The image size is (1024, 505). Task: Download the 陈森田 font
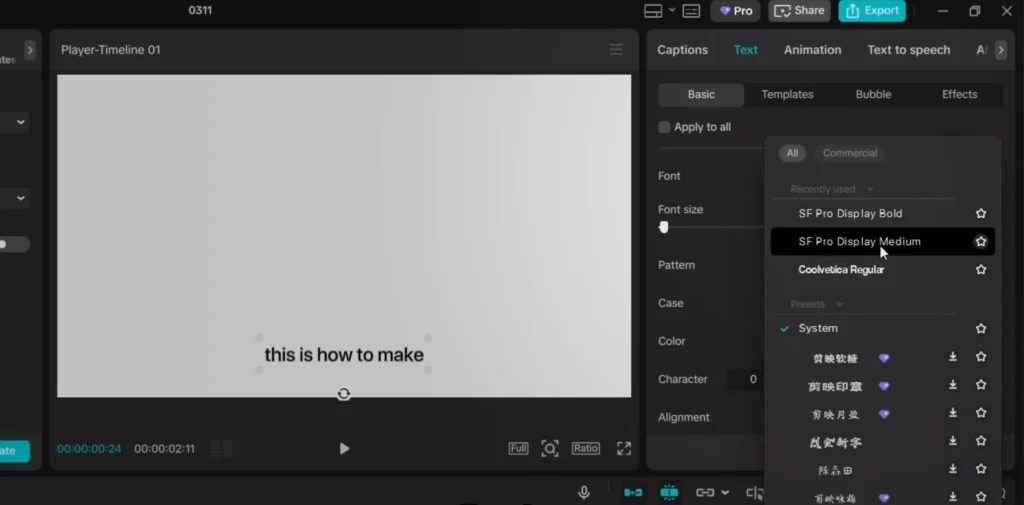click(x=953, y=469)
